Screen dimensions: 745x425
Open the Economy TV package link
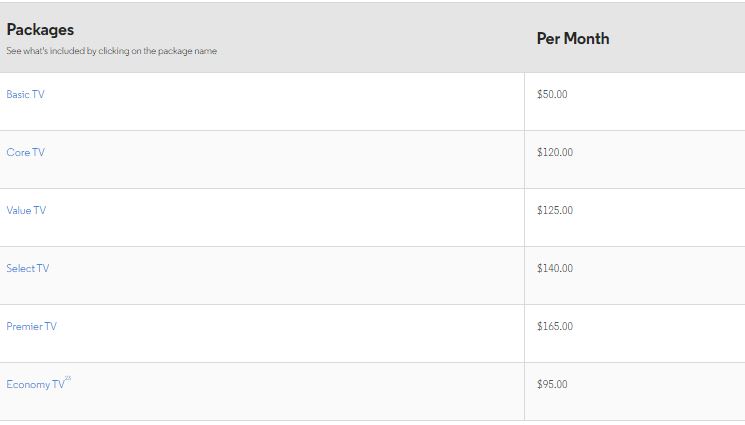coord(34,385)
